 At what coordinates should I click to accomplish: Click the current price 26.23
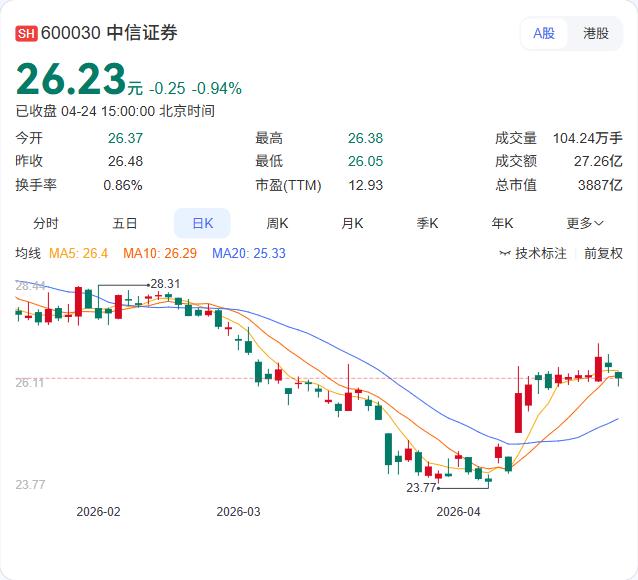(71, 79)
